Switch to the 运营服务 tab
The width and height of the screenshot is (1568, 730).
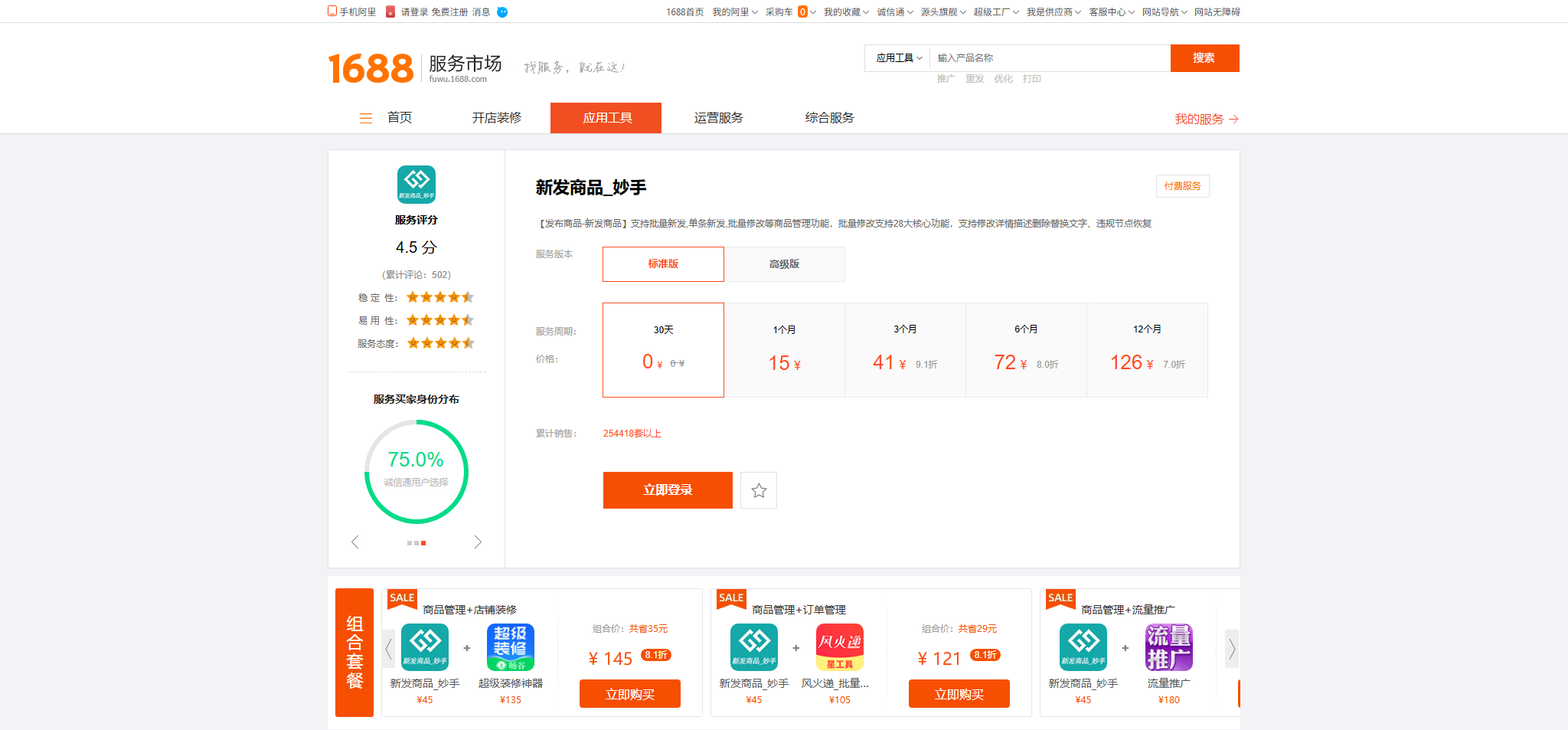coord(718,118)
